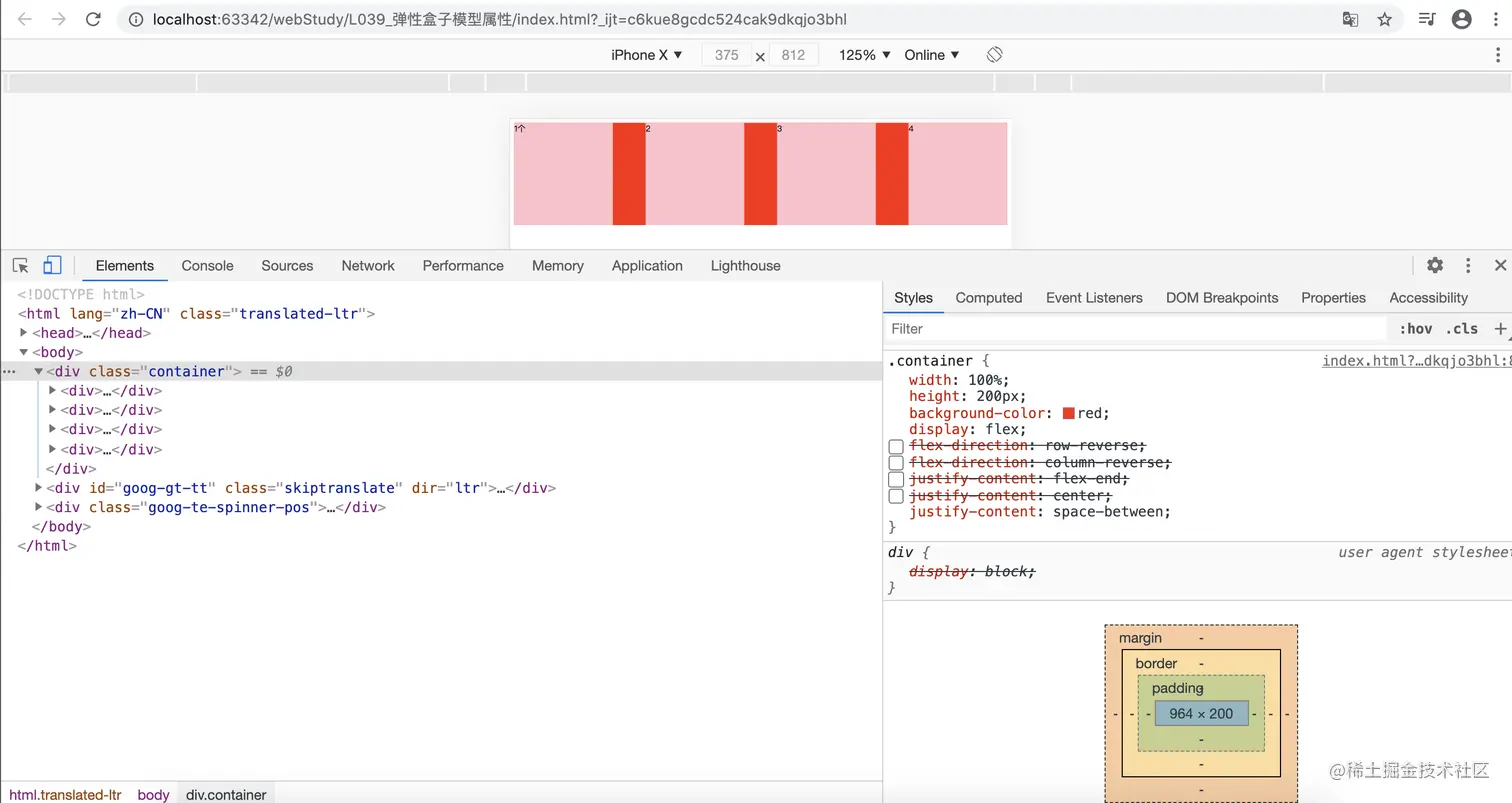
Task: Enable flex-direction: column-reverse property
Action: [896, 463]
